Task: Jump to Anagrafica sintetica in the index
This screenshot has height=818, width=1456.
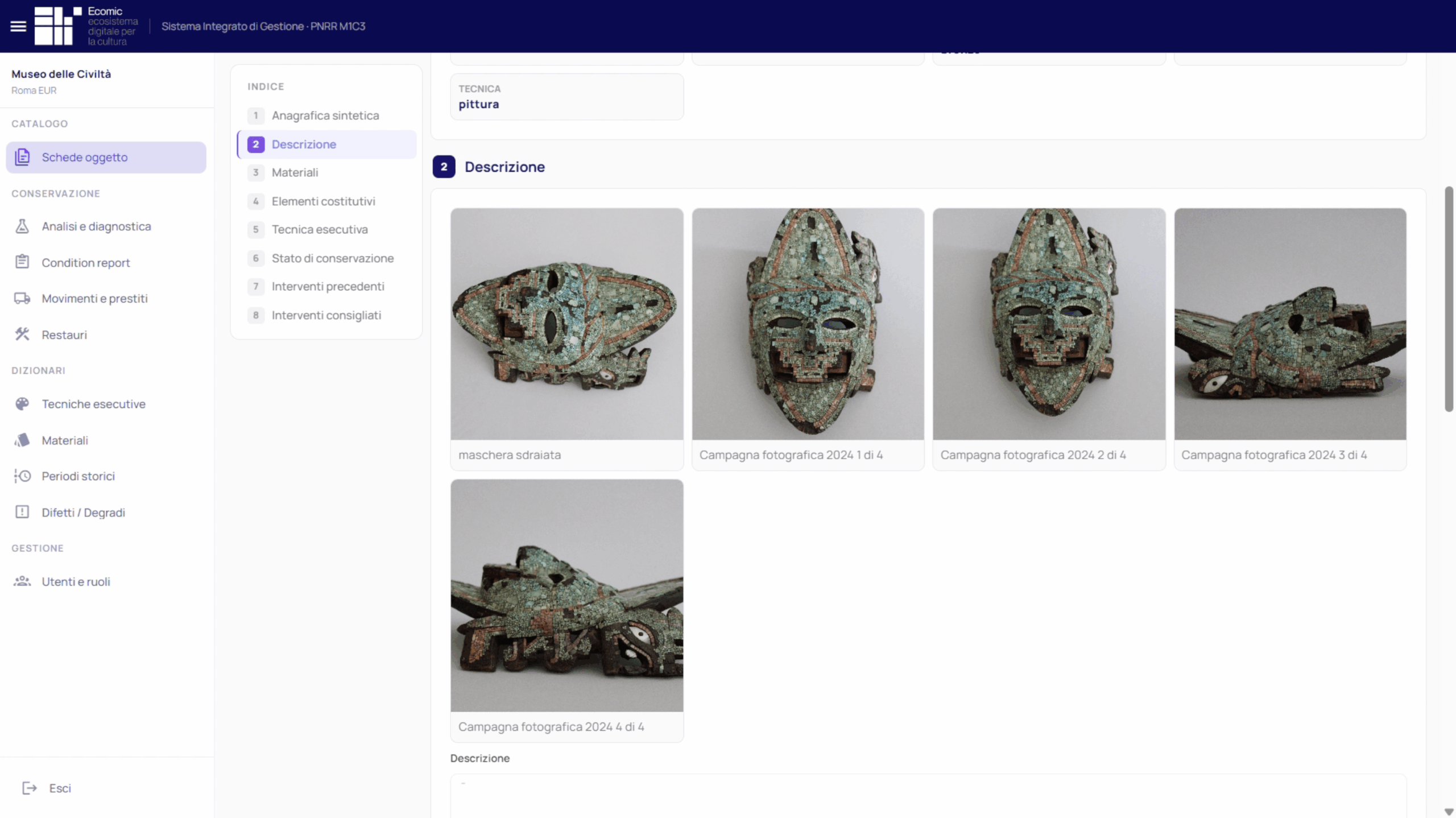Action: pos(326,115)
